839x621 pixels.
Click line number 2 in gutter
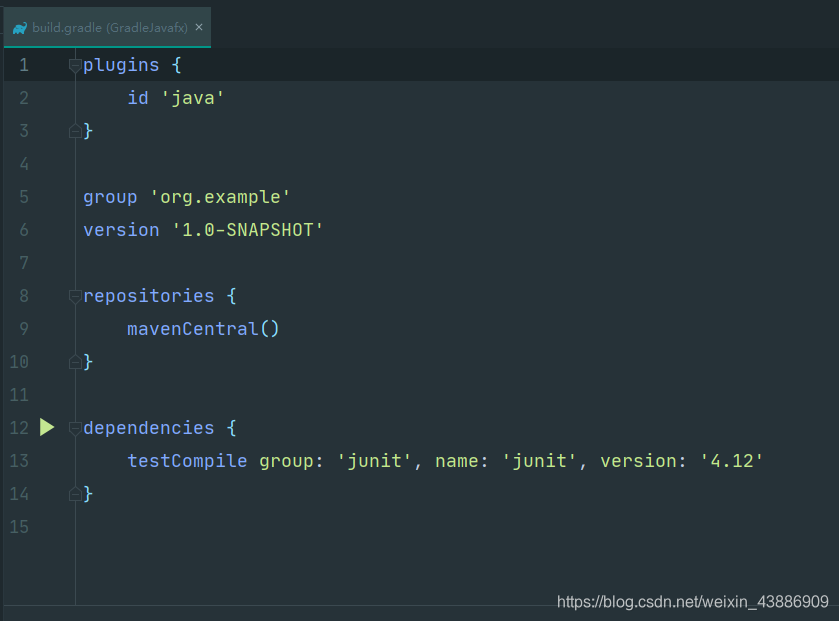pos(24,98)
